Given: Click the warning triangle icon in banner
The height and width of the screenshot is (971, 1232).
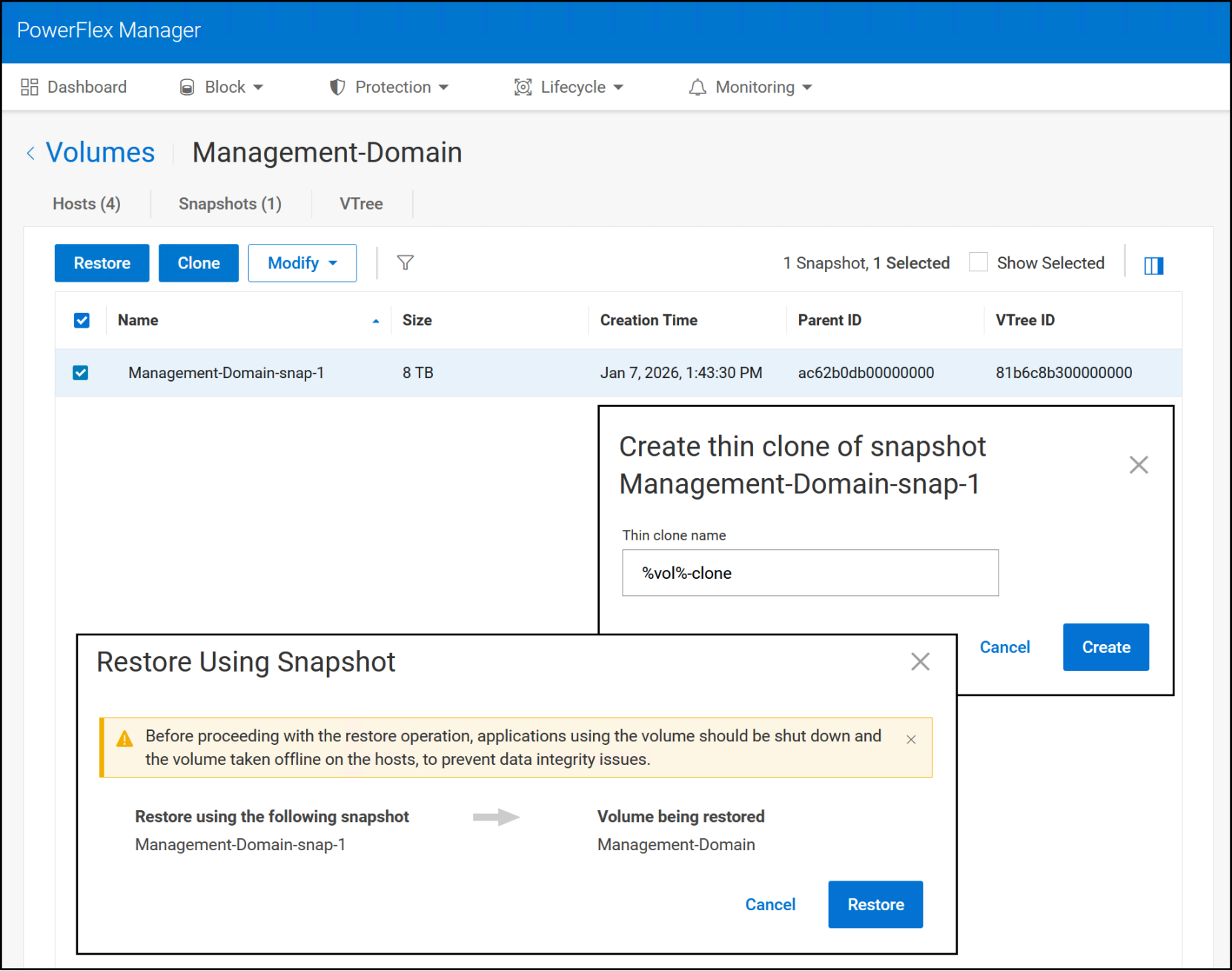Looking at the screenshot, I should pos(125,738).
